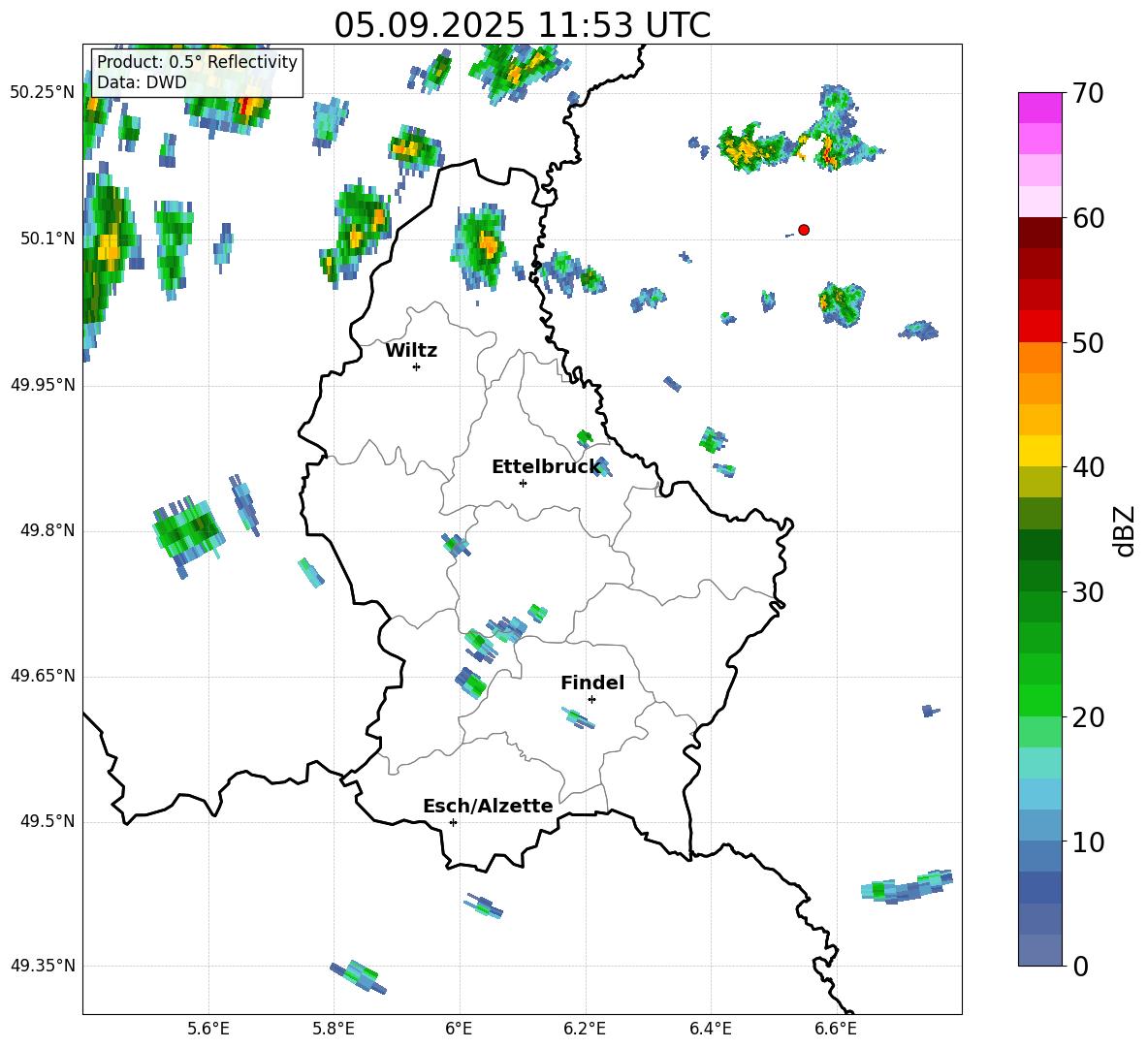Click the 5.8°E longitude label
Screen dimensions: 1148x1048
click(x=334, y=1029)
